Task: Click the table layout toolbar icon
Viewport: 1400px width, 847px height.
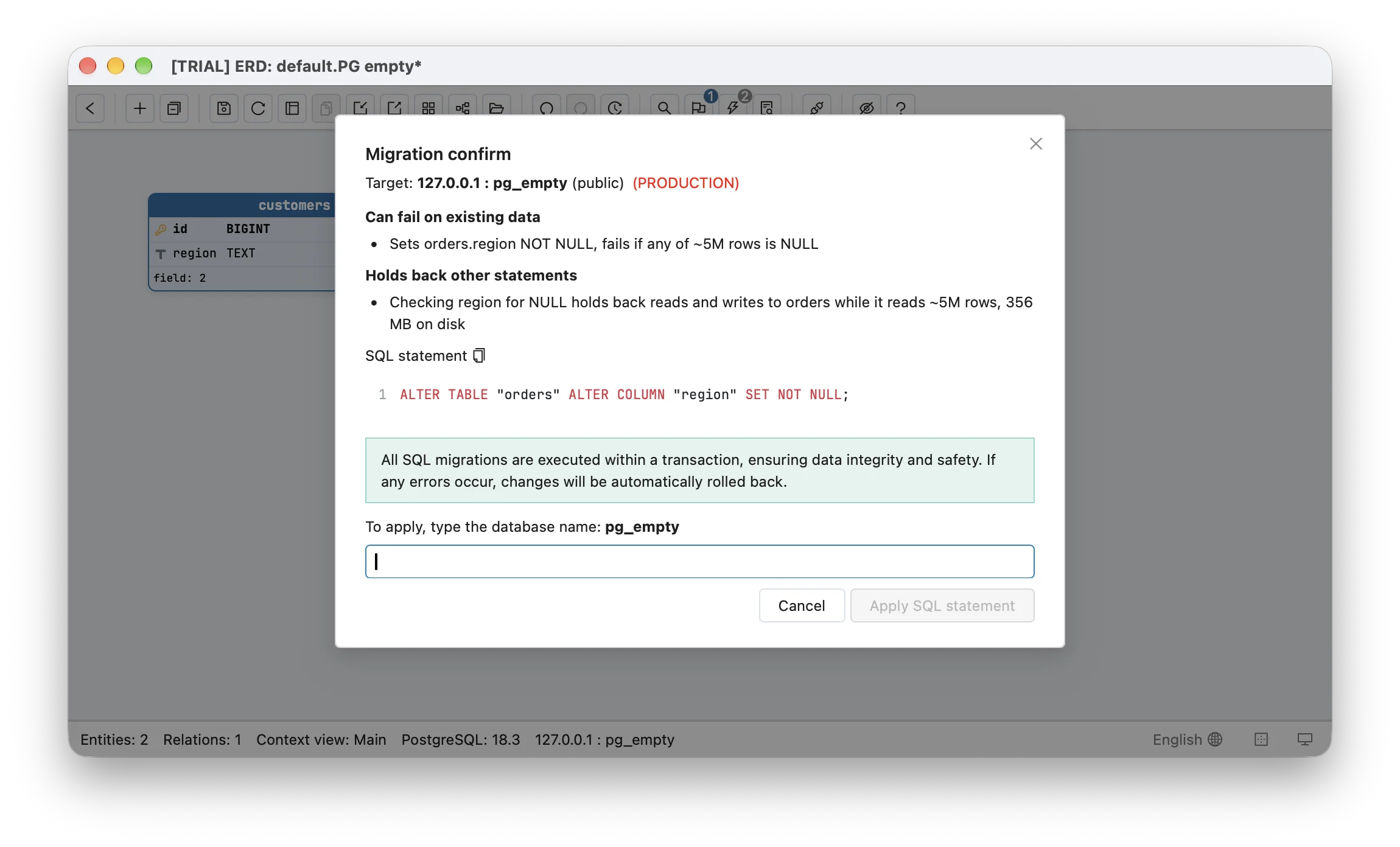Action: pyautogui.click(x=292, y=108)
